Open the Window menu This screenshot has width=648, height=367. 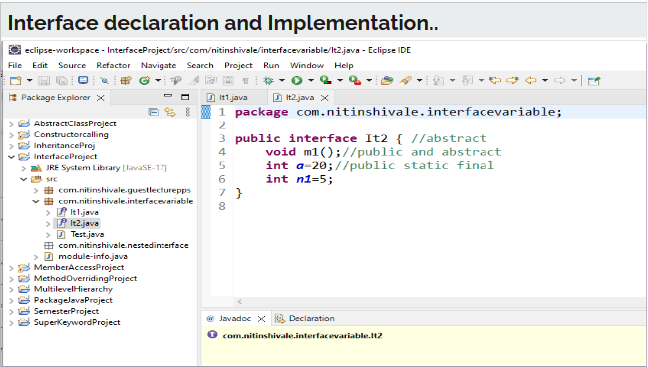point(307,65)
